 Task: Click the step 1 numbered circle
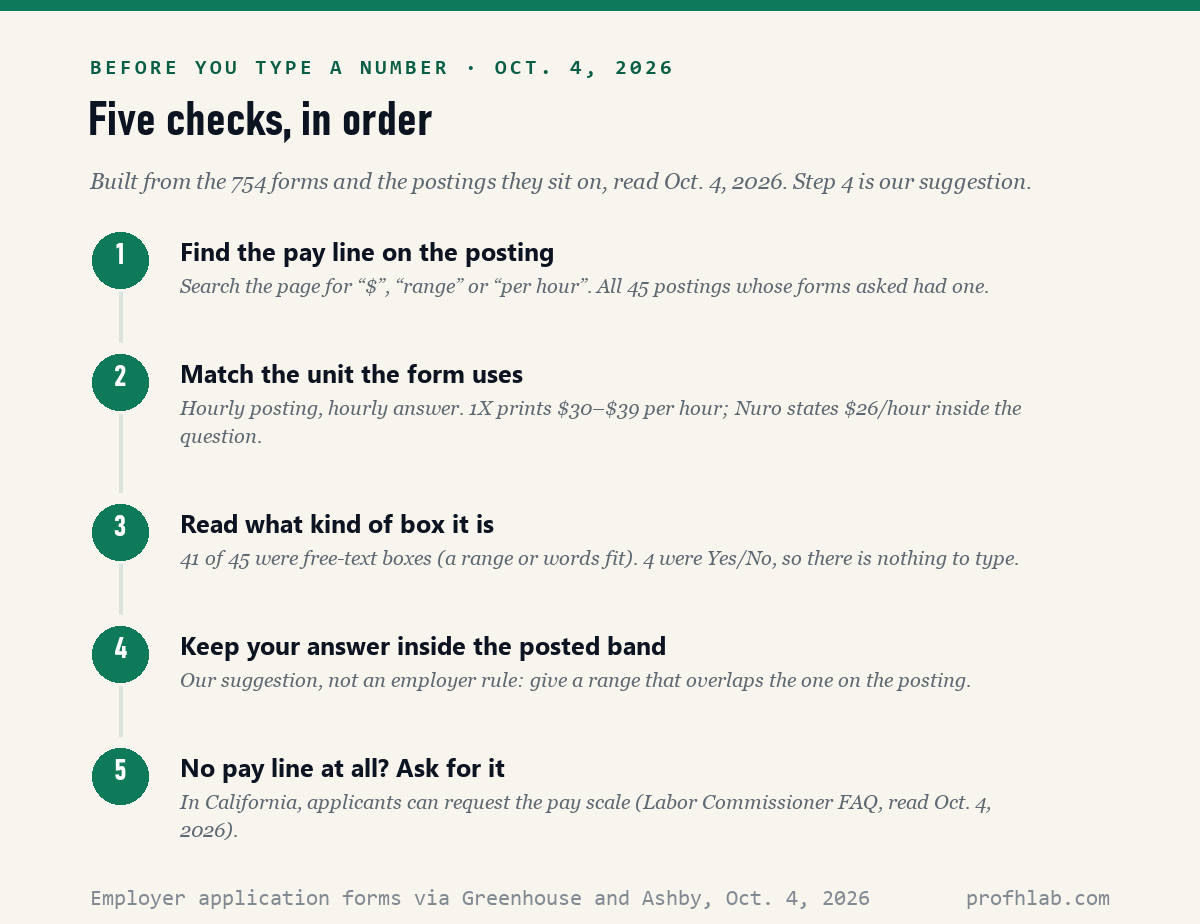120,260
